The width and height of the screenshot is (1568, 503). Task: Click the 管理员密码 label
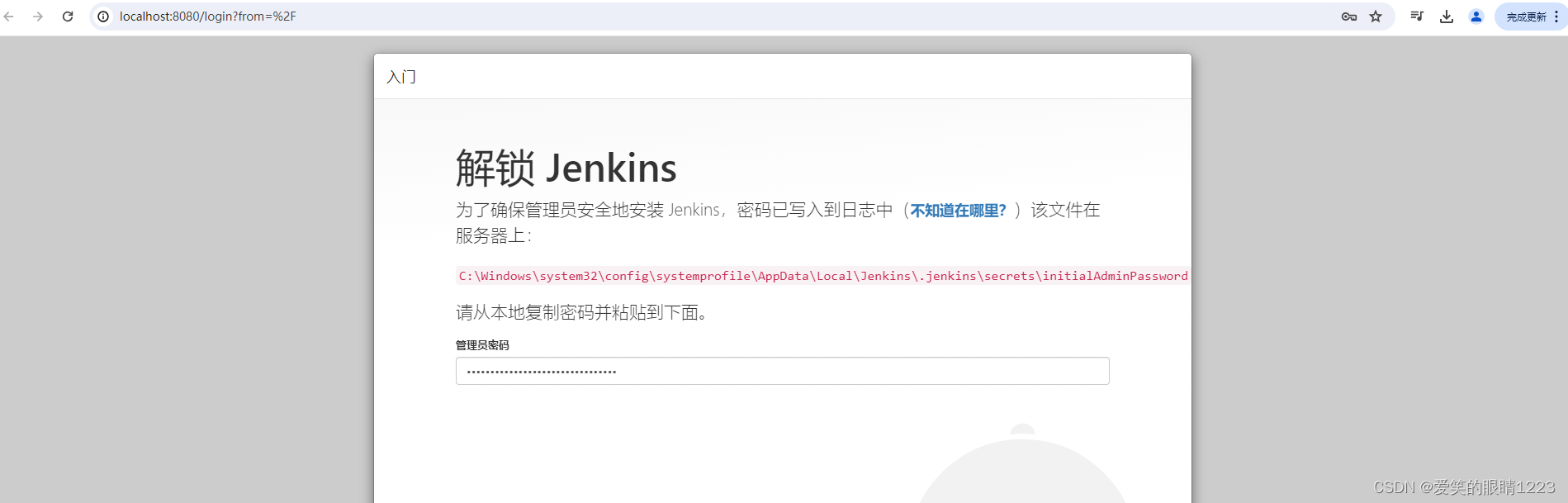[482, 345]
